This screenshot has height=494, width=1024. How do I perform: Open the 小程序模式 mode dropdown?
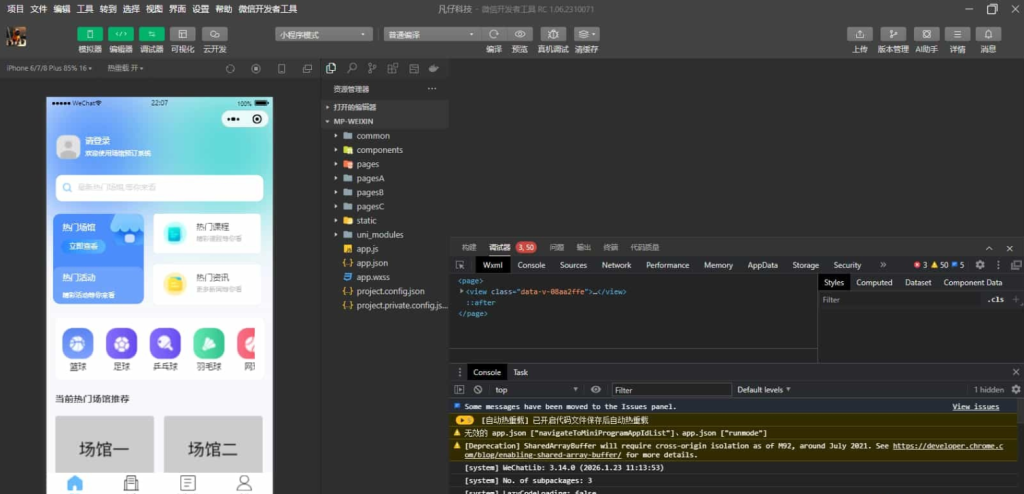coord(324,34)
